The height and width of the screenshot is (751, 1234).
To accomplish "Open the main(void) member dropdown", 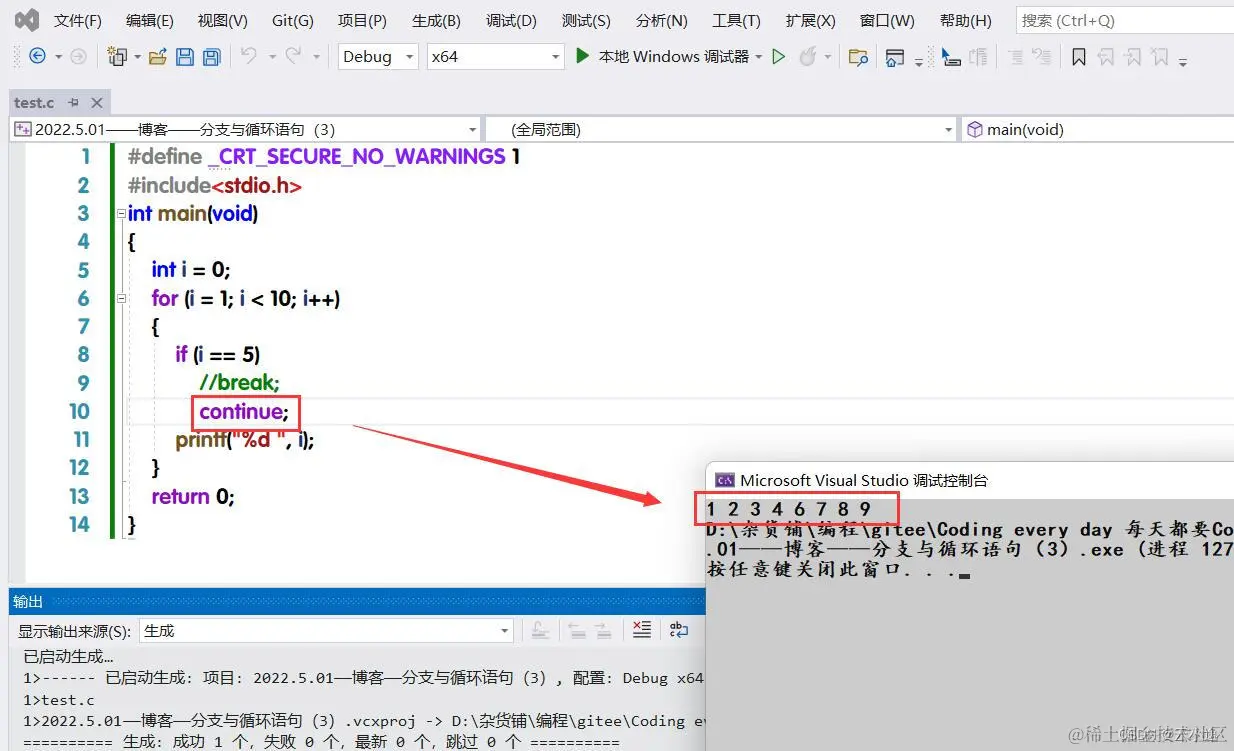I will click(1098, 129).
